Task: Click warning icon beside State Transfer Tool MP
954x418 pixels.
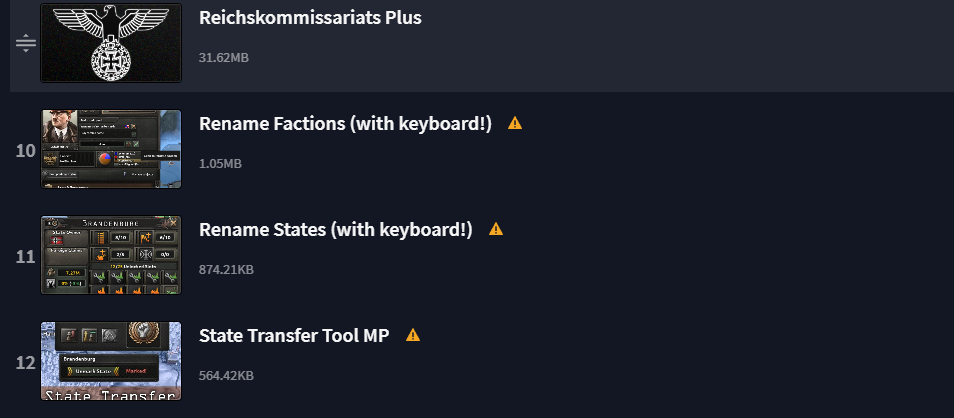Action: click(x=411, y=335)
